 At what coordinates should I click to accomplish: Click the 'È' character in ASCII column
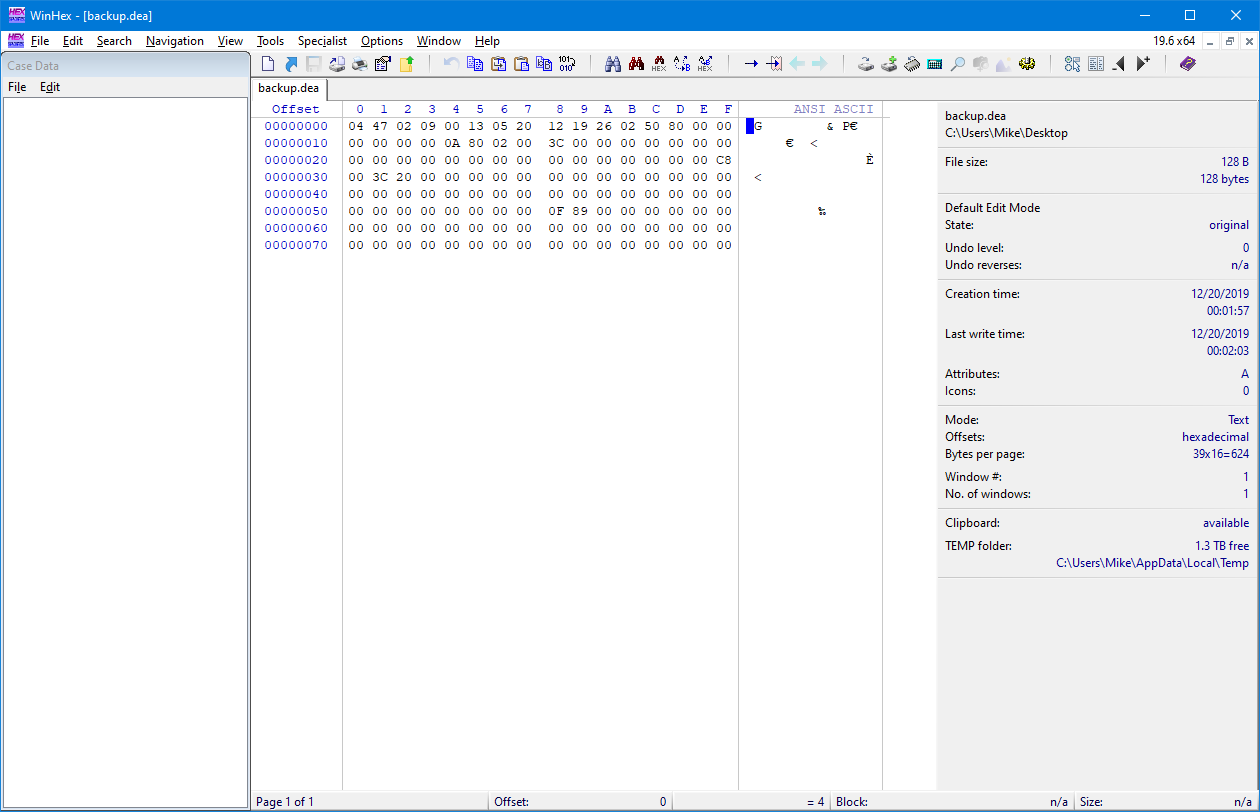tap(870, 160)
